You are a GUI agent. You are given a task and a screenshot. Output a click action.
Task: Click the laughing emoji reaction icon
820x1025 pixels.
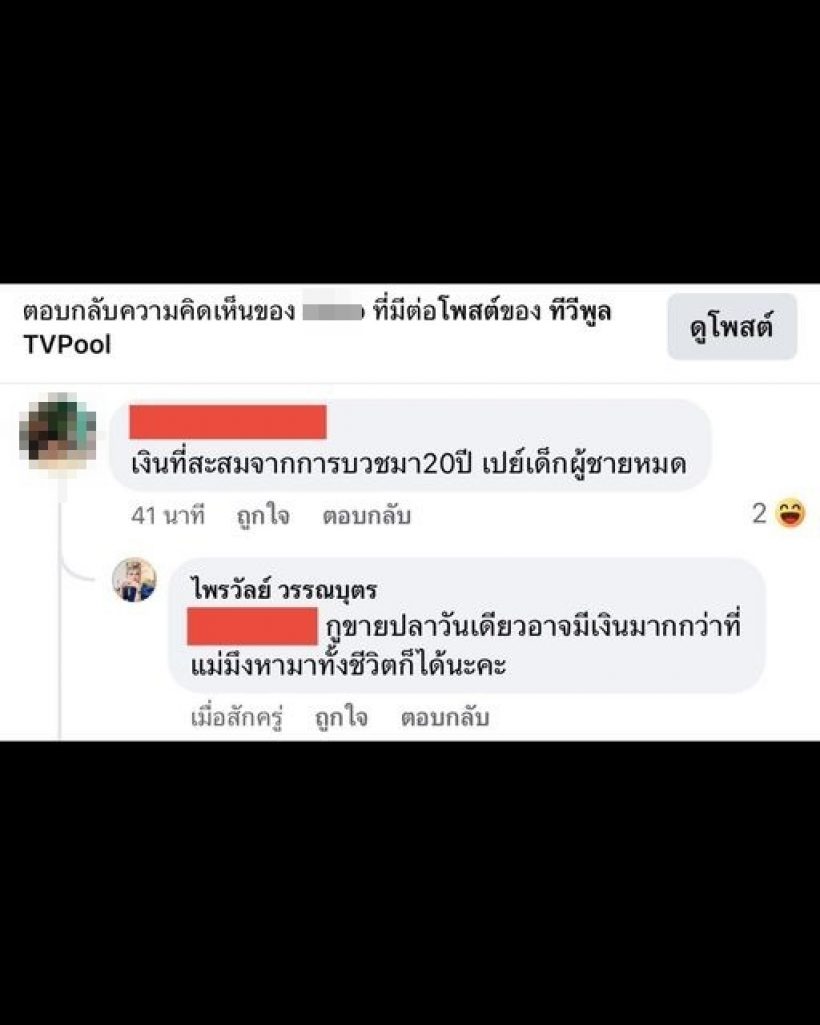click(790, 513)
